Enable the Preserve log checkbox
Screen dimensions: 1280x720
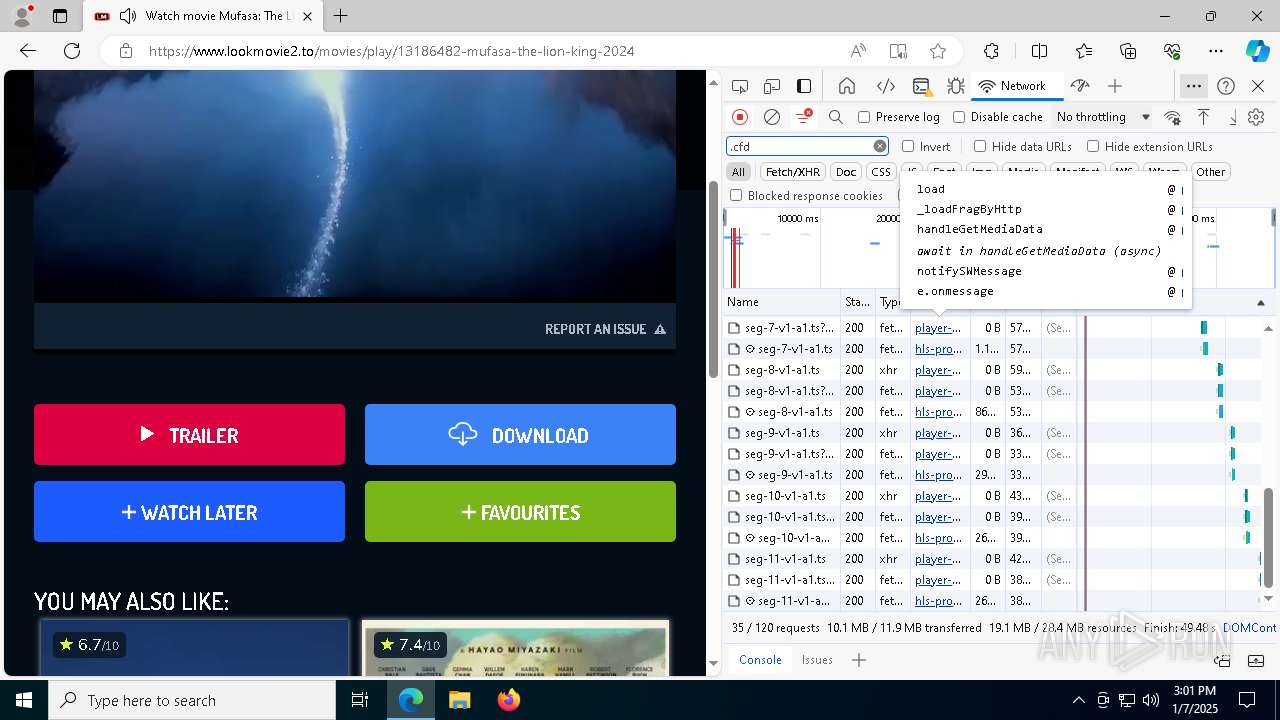tap(864, 117)
